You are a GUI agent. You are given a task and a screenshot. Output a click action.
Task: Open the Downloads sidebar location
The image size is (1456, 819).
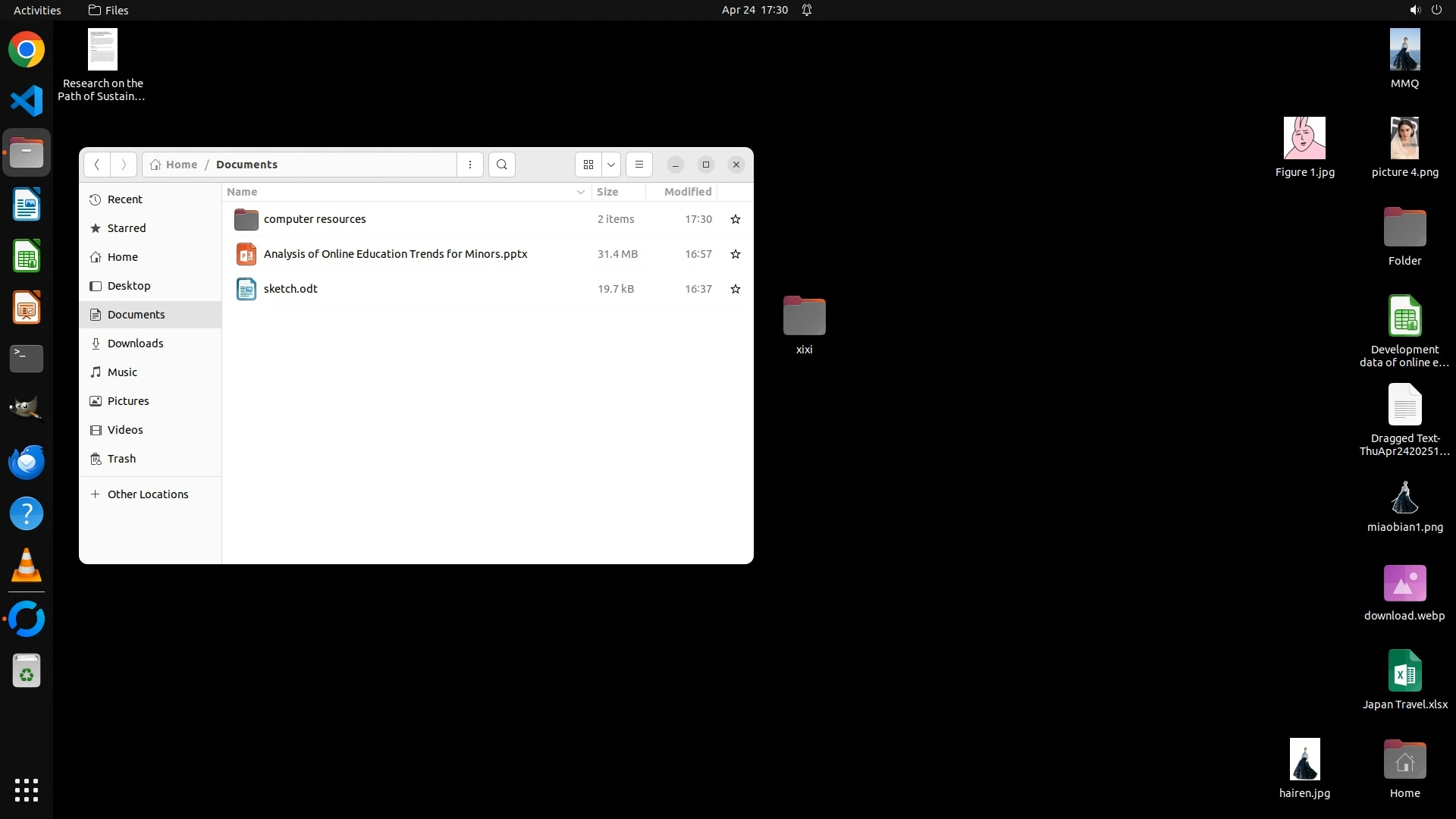135,344
